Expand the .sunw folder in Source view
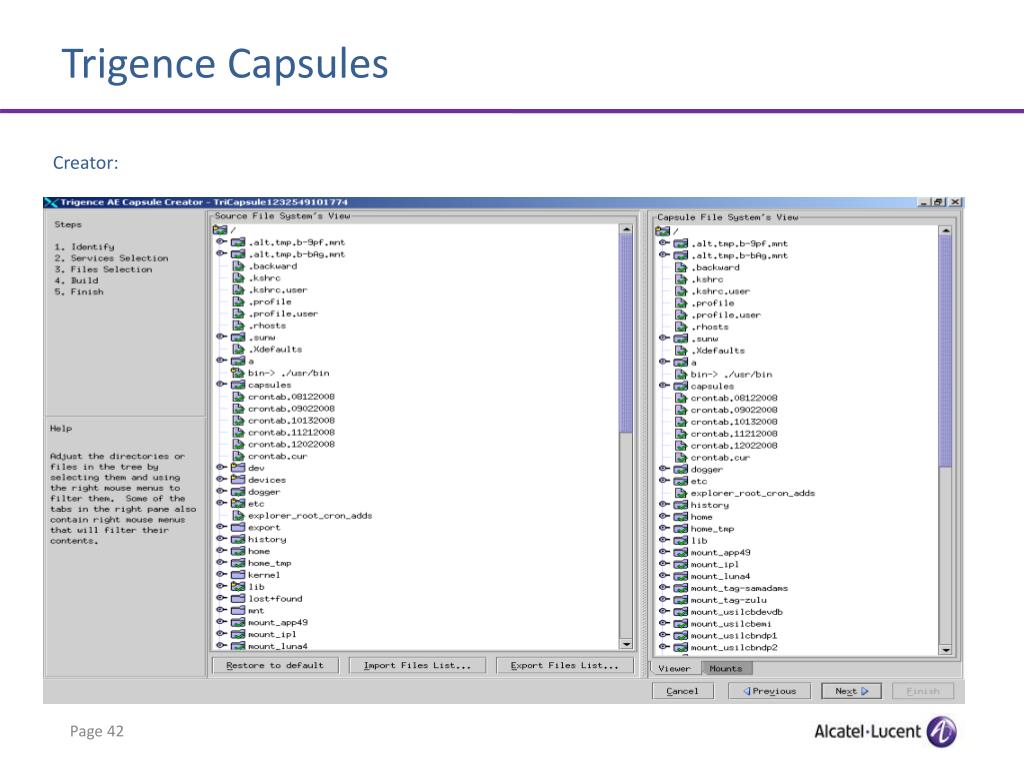The image size is (1024, 768). 221,336
